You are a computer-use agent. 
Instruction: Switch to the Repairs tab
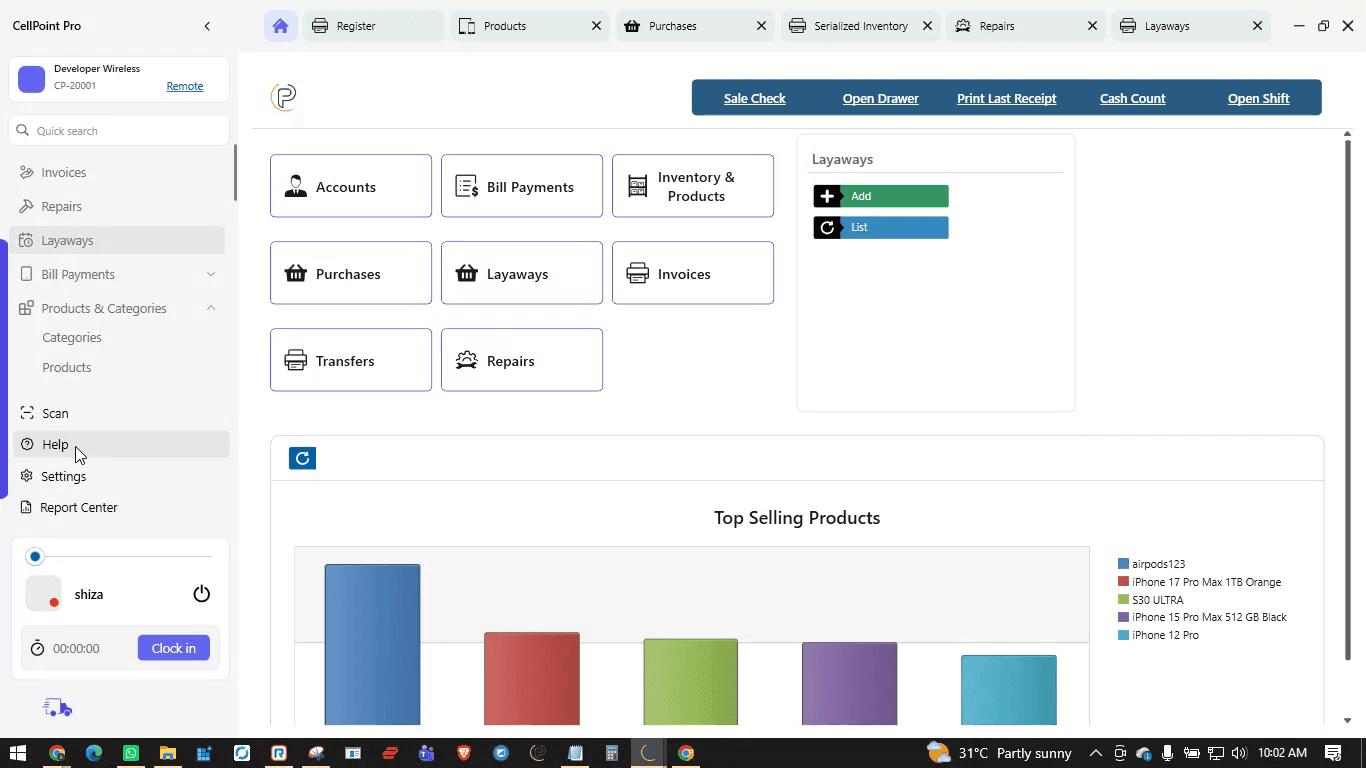pyautogui.click(x=1025, y=26)
